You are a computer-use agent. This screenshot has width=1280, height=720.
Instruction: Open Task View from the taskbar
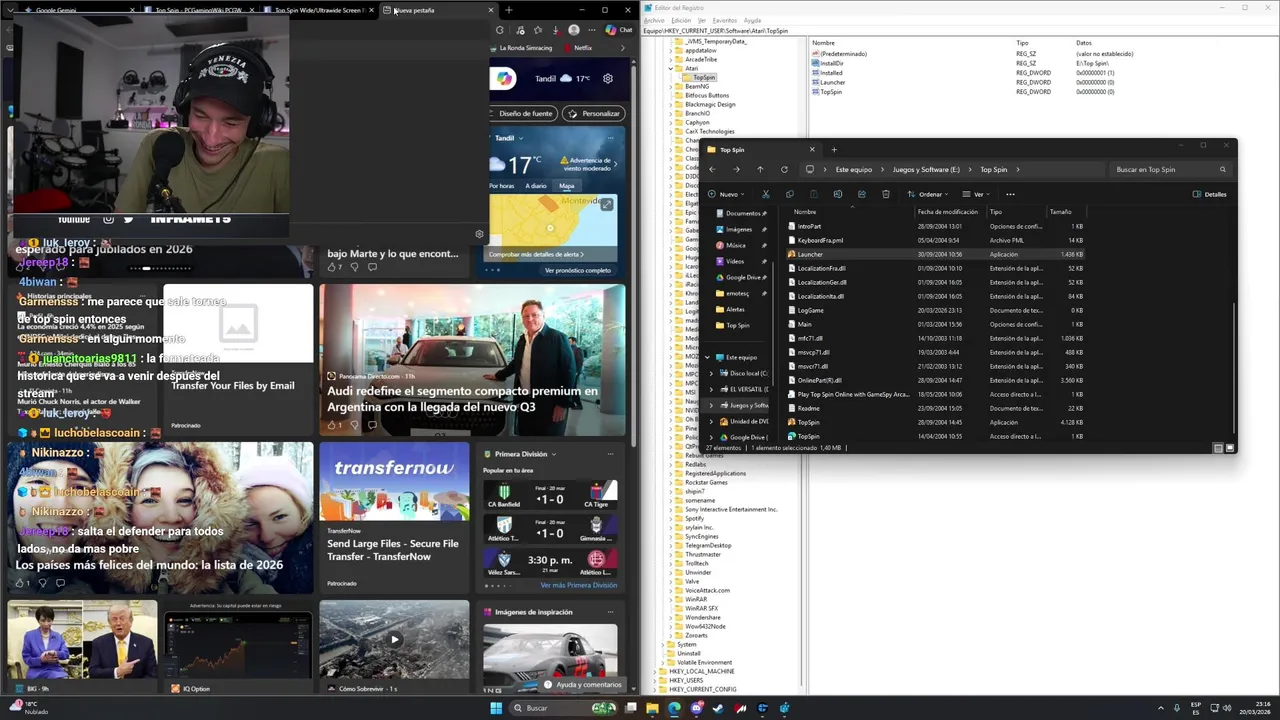coord(629,708)
